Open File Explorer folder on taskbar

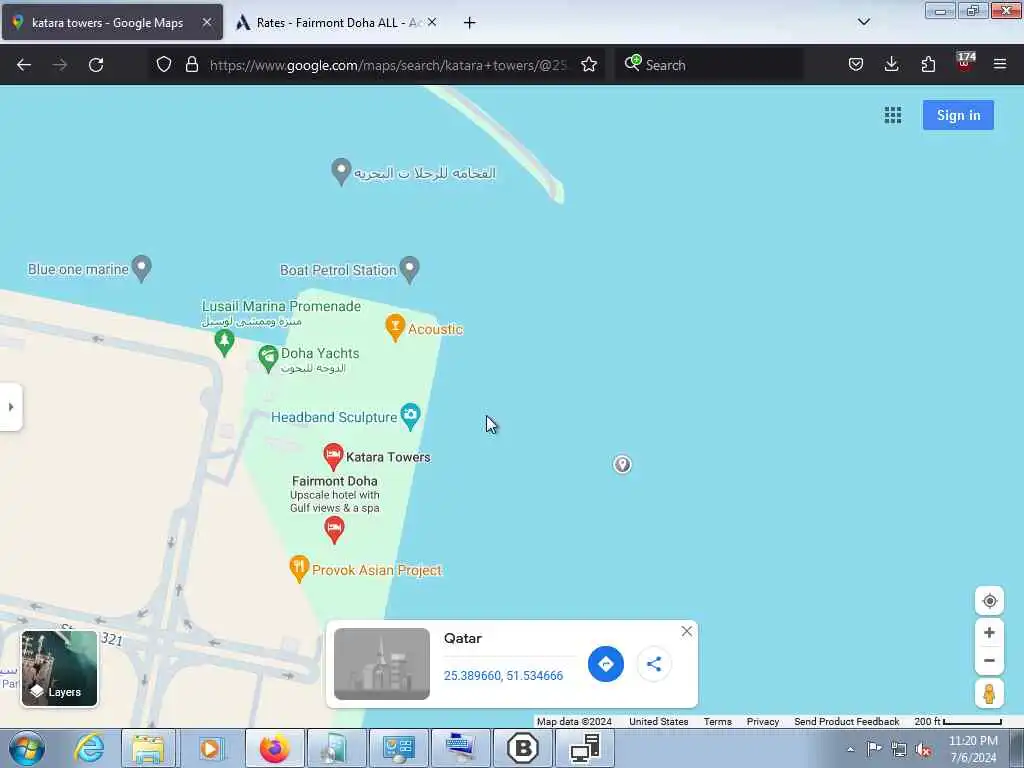pyautogui.click(x=148, y=748)
